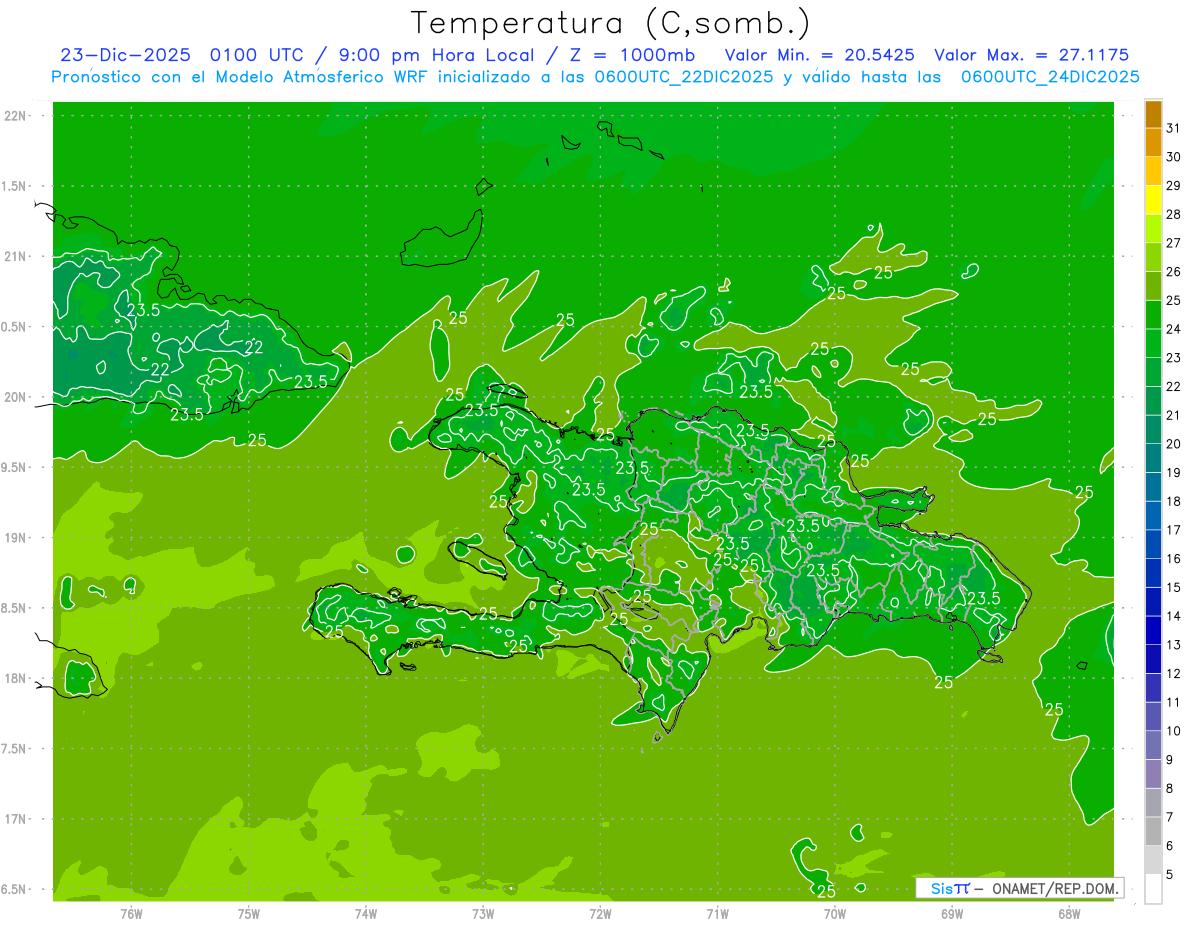Viewport: 1200px width, 927px height.
Task: Select the validity stamp "0600UTC_24DIC2025"
Action: 1050,77
